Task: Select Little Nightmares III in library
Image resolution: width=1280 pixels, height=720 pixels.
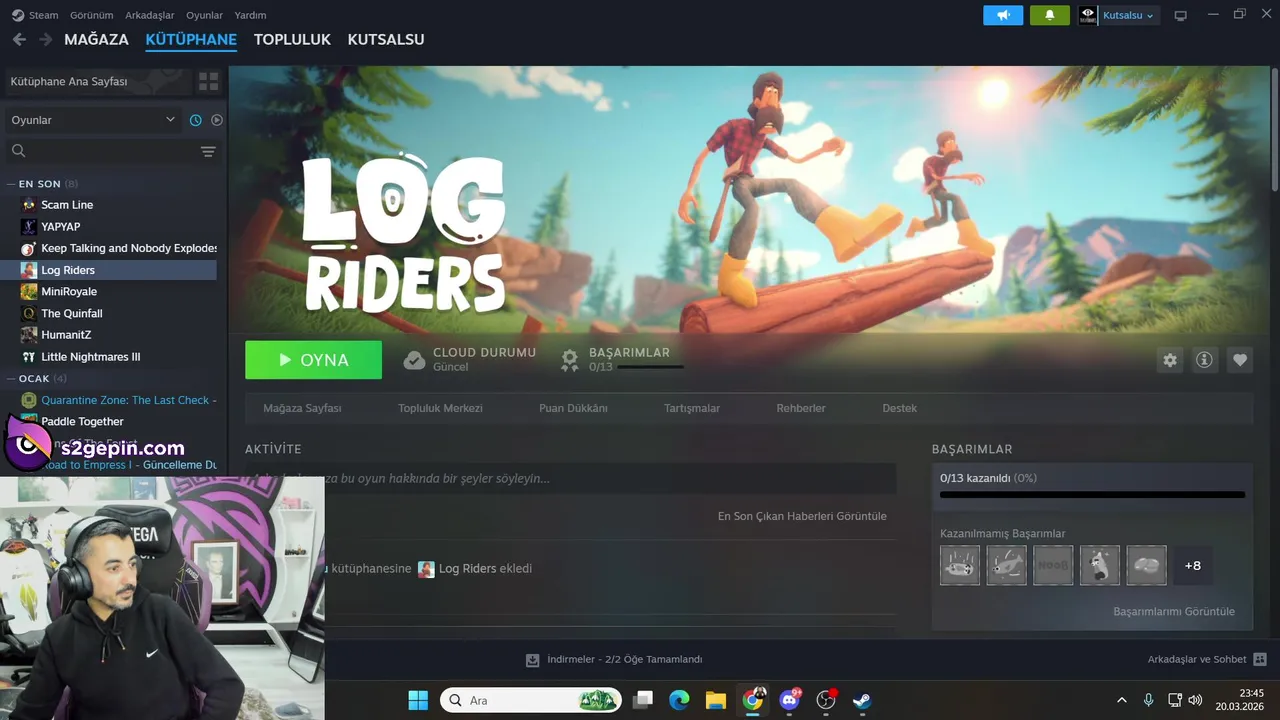Action: click(x=90, y=357)
